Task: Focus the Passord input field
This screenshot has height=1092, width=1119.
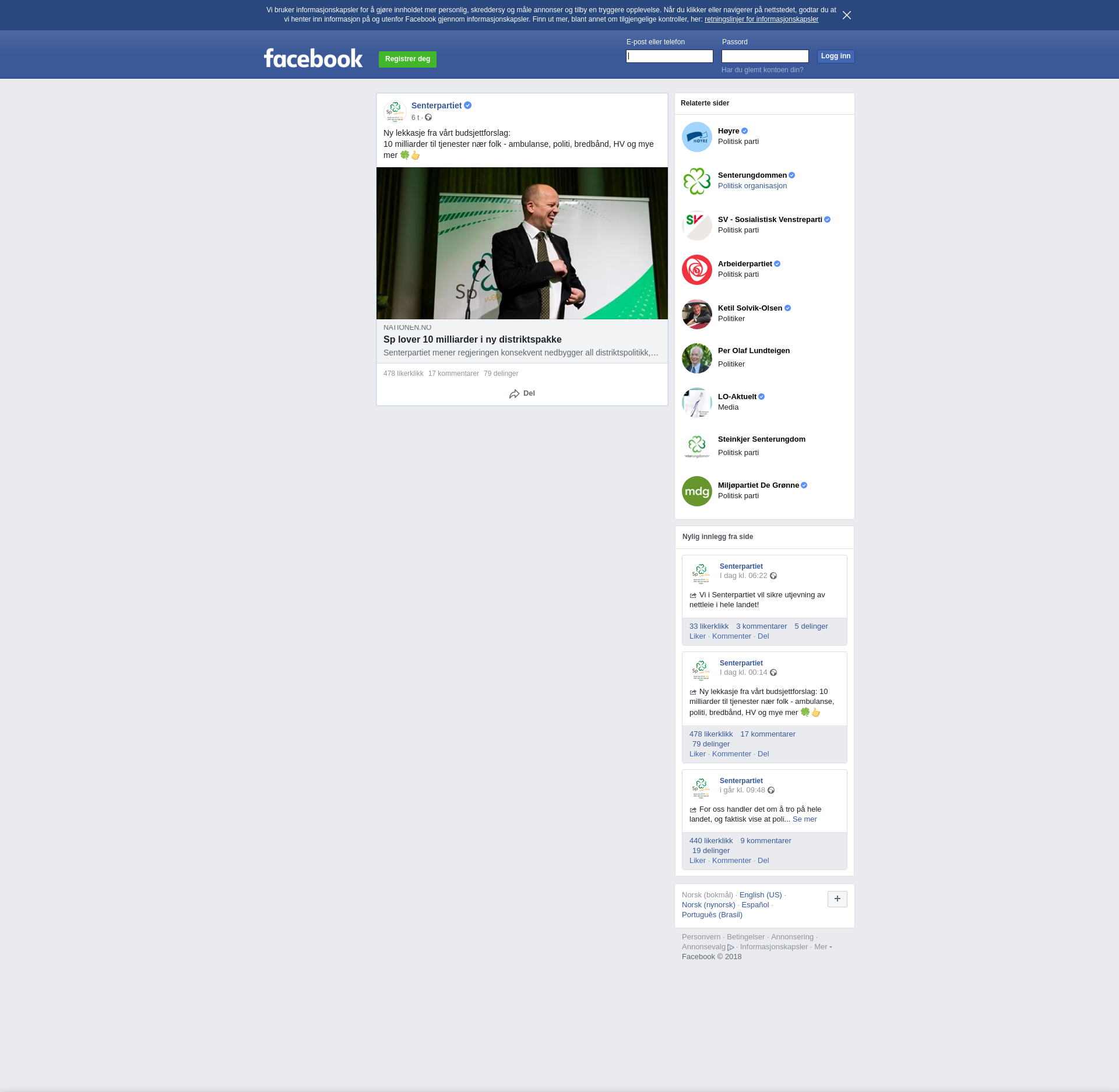Action: click(x=765, y=57)
